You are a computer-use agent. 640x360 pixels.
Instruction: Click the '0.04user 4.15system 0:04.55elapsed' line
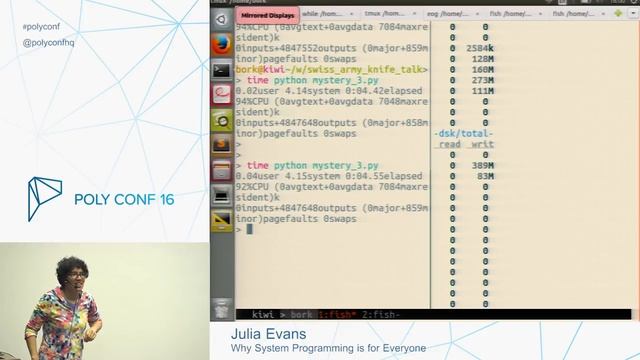click(329, 176)
